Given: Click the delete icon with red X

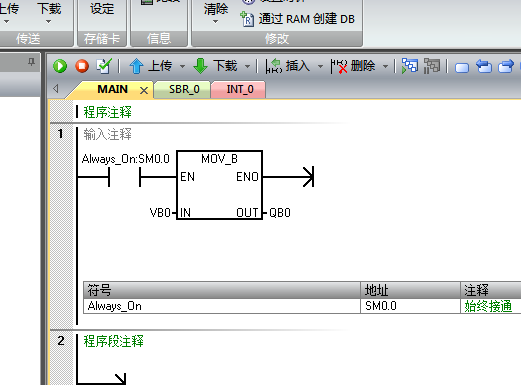Looking at the screenshot, I should pos(339,66).
